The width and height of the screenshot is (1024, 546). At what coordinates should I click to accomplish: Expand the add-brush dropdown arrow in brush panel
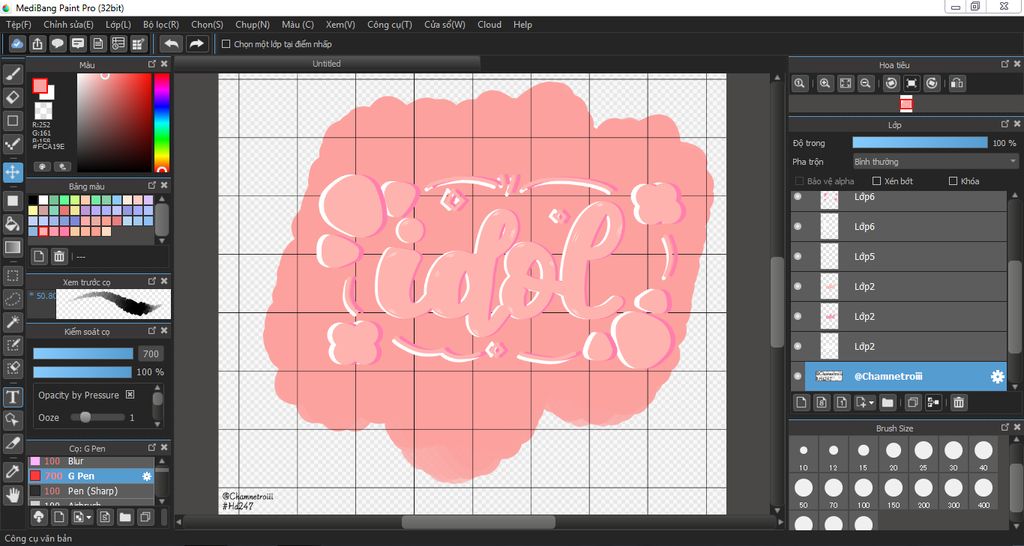coord(89,518)
